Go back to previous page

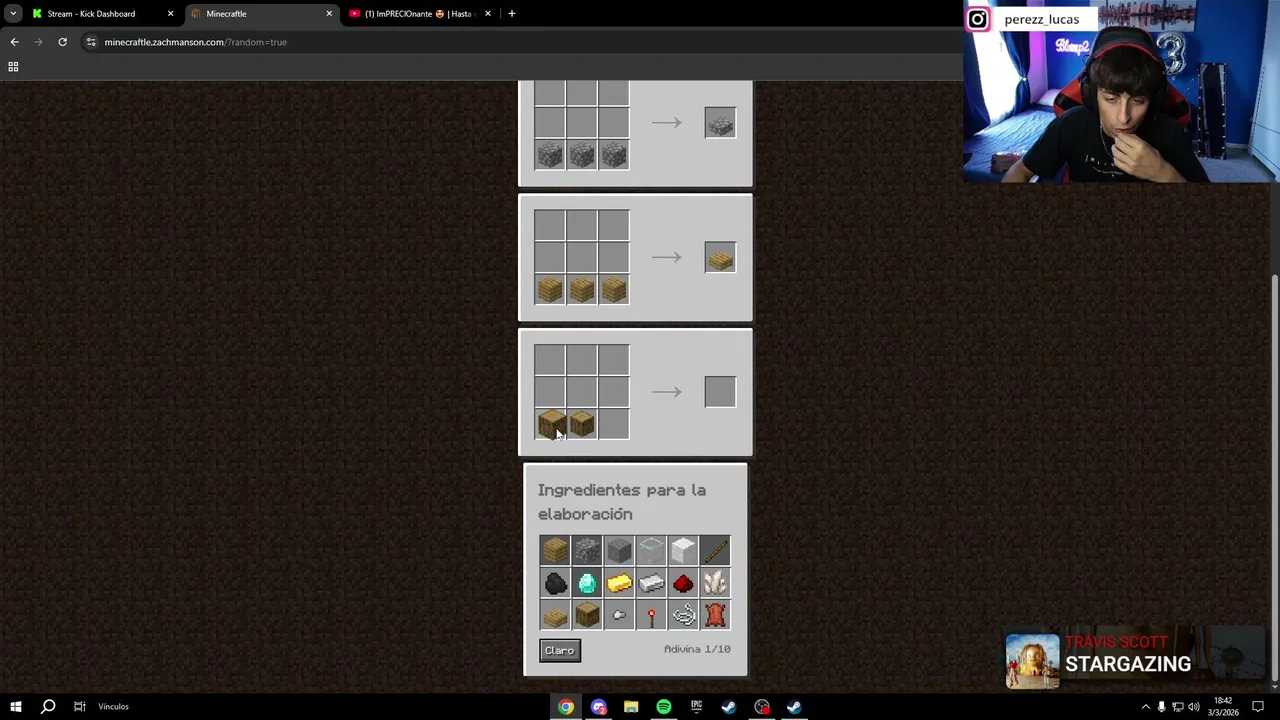coord(14,42)
